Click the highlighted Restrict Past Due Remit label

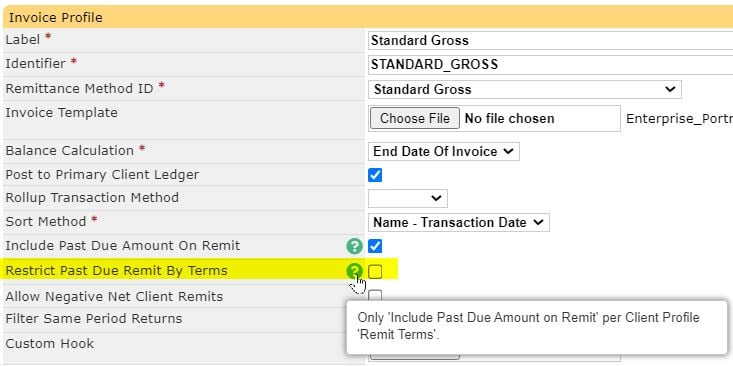116,271
